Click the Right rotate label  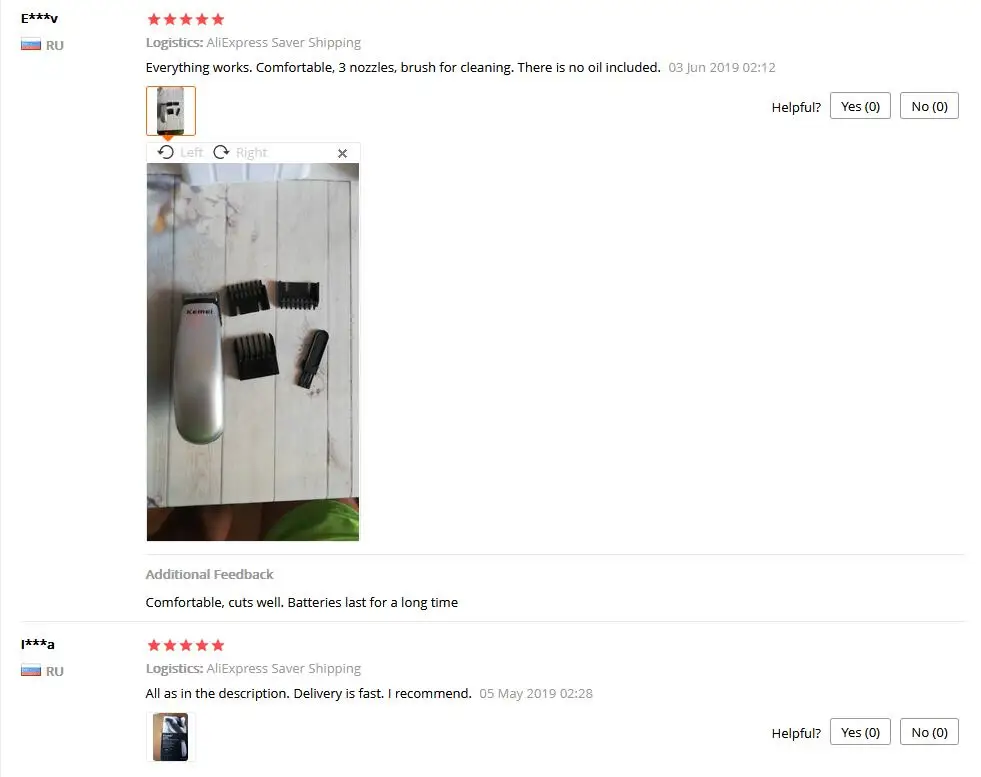coord(252,153)
